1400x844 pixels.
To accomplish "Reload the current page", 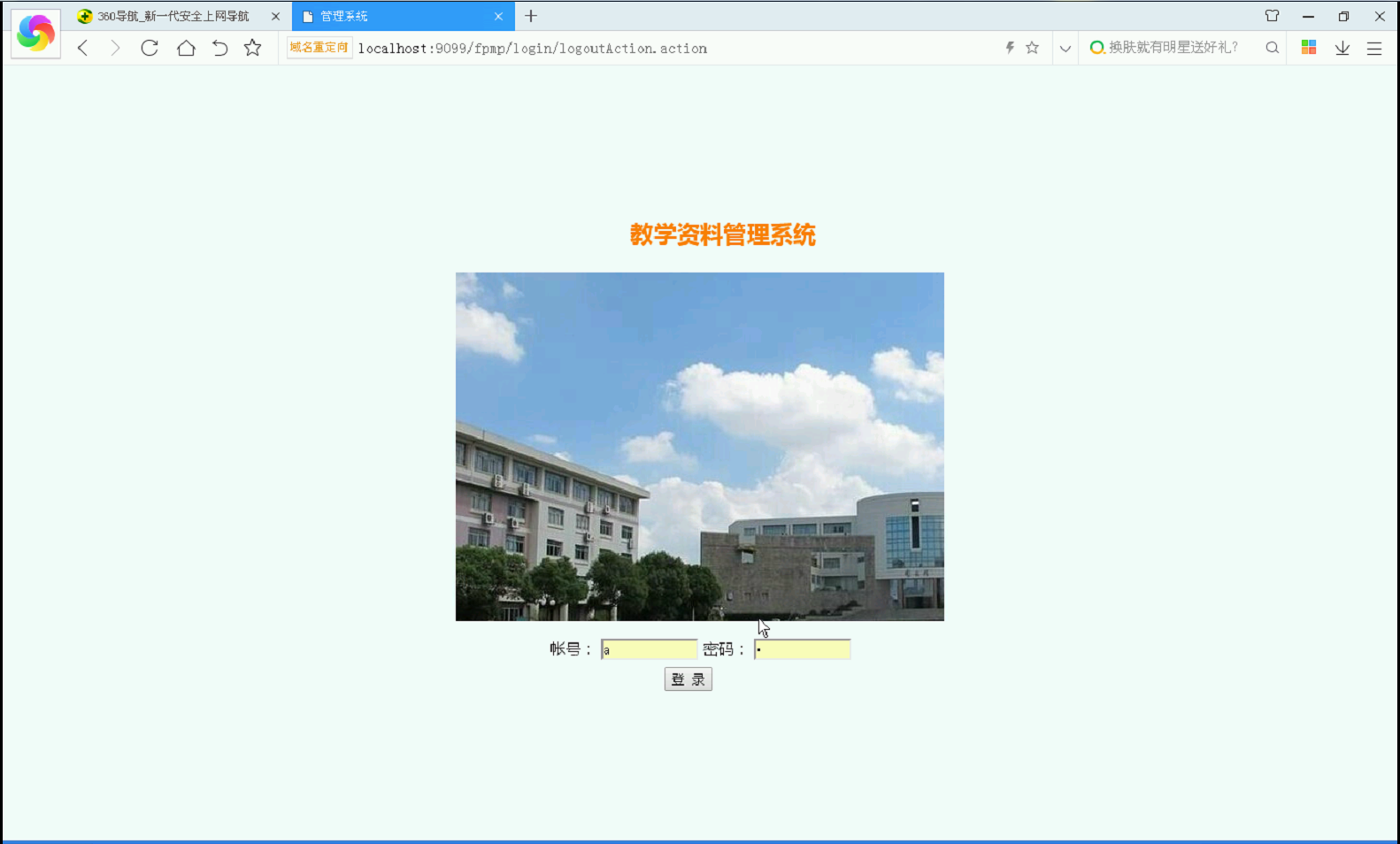I will [x=150, y=48].
